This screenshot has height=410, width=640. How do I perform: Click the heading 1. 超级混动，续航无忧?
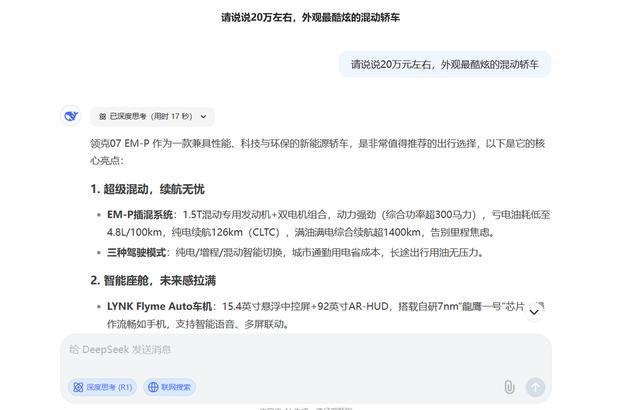point(147,189)
